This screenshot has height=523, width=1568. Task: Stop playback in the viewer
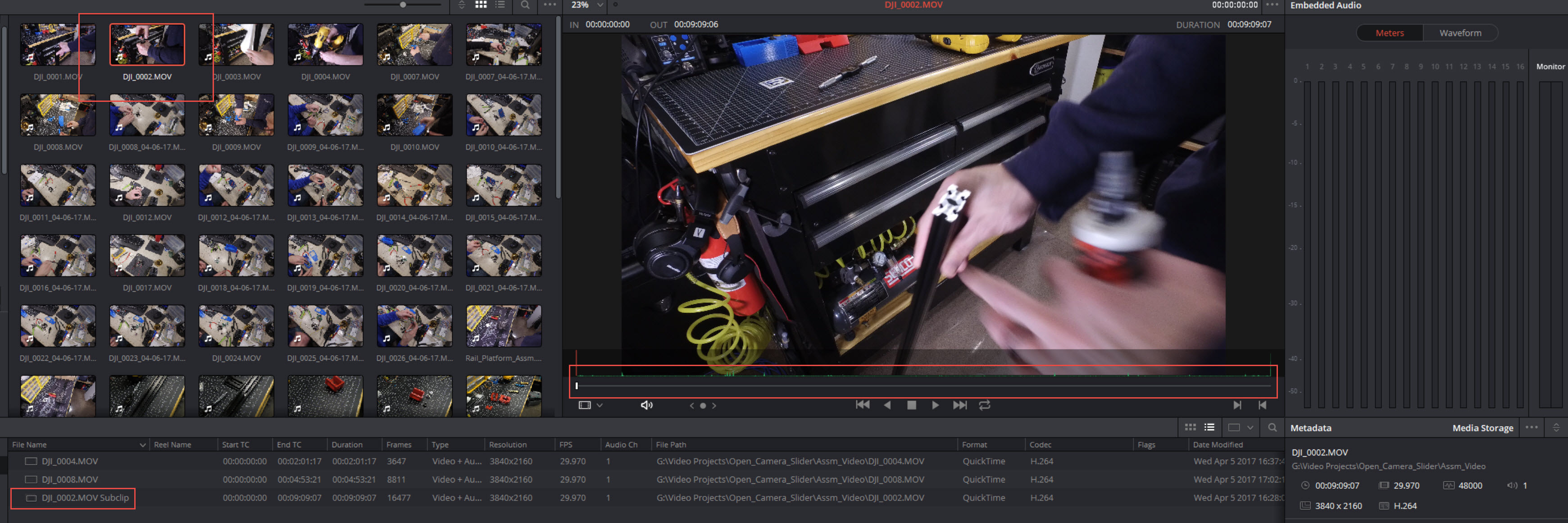[911, 405]
